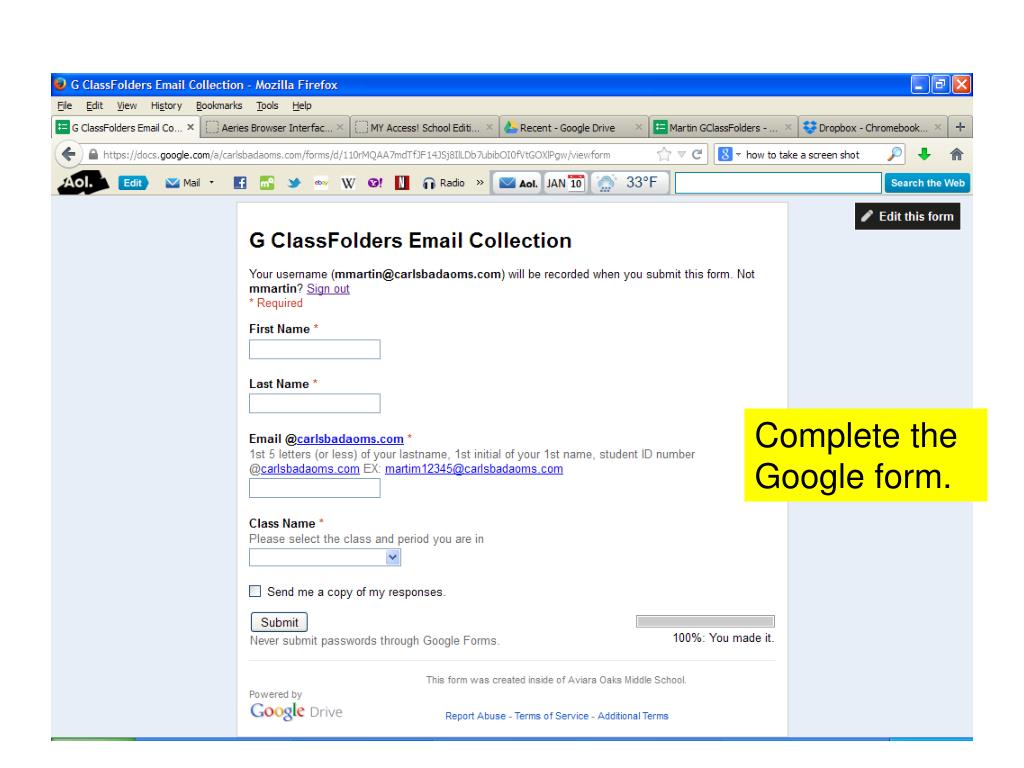The width and height of the screenshot is (1024, 768).
Task: Click the AOL toolbar Edit button
Action: point(133,184)
